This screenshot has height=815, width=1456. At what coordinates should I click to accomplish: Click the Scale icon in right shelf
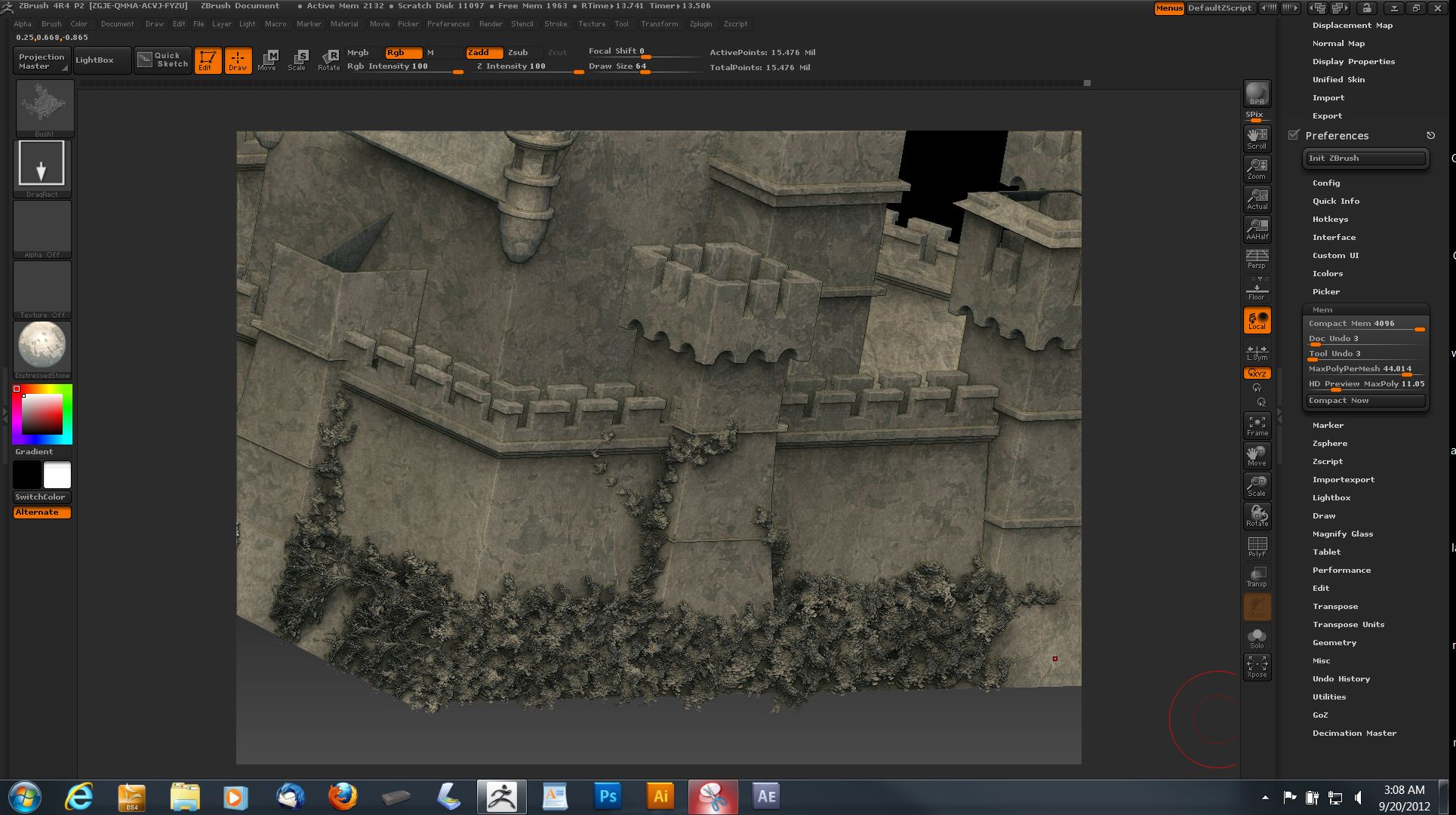pos(1257,486)
